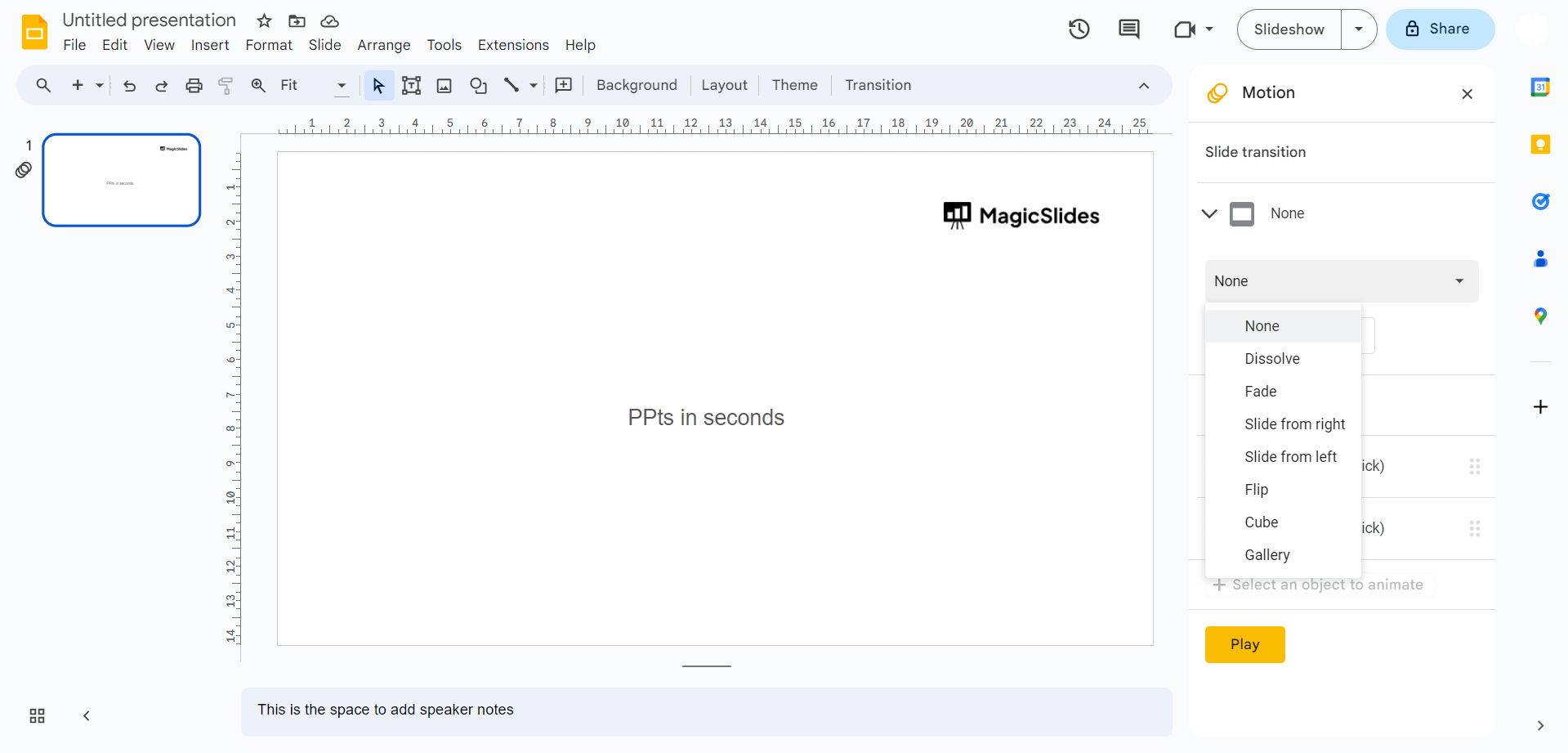Open Google Calendar side panel
The image size is (1568, 753).
(1540, 87)
